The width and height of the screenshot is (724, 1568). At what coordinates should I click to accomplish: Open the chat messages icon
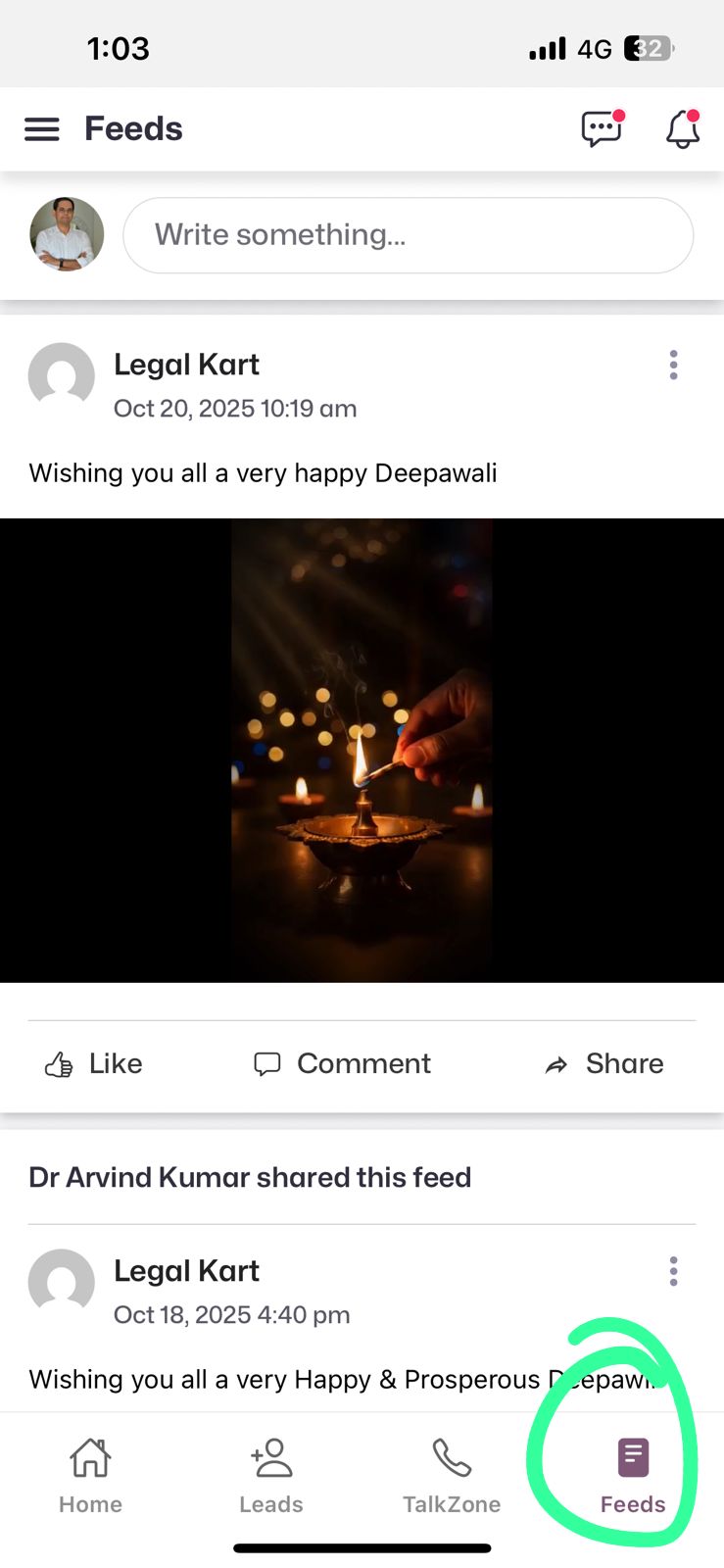pyautogui.click(x=603, y=128)
